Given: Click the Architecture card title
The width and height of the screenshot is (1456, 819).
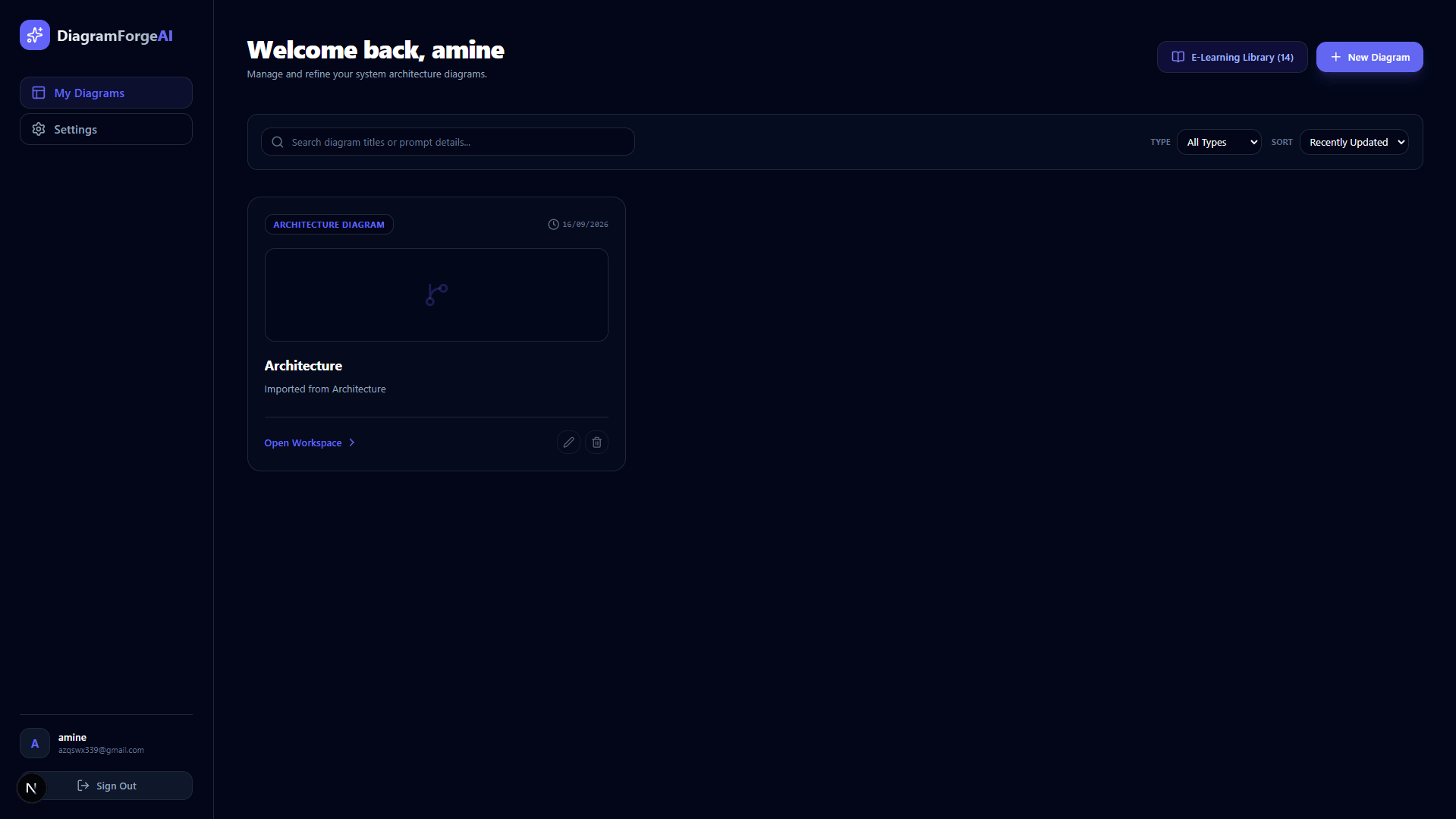Looking at the screenshot, I should click(x=303, y=366).
